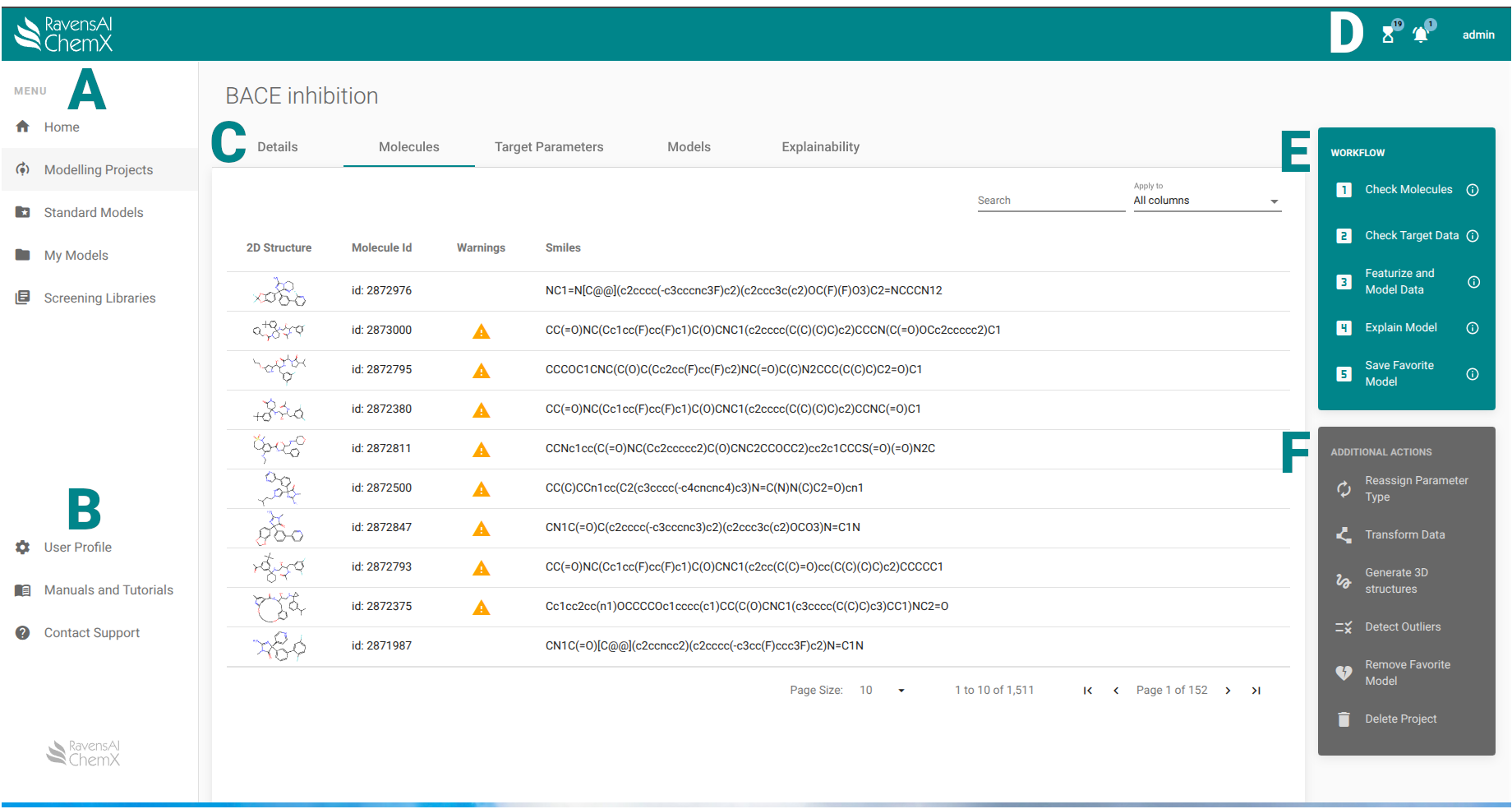Image resolution: width=1512 pixels, height=809 pixels.
Task: Open the Apply to columns dropdown
Action: pos(1206,201)
